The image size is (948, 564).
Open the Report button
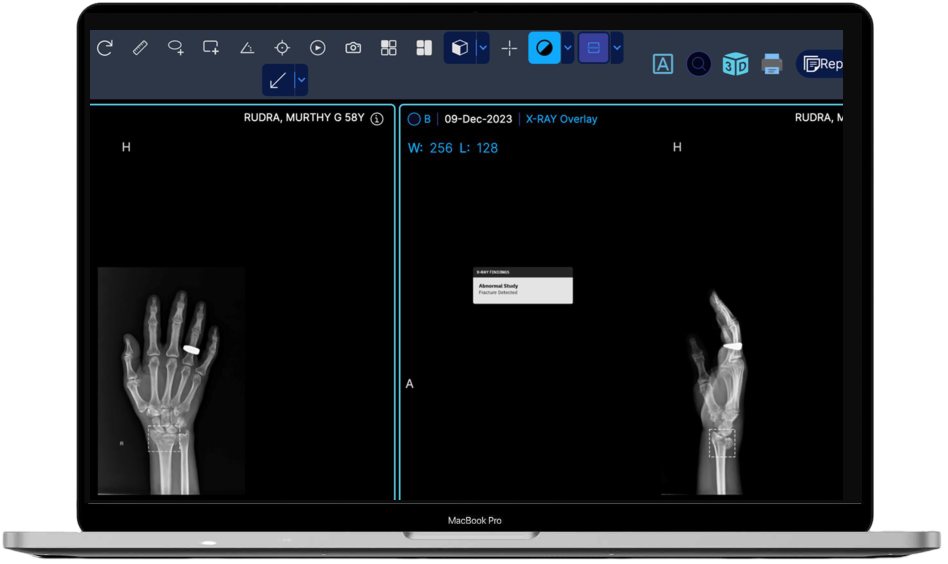(x=820, y=64)
